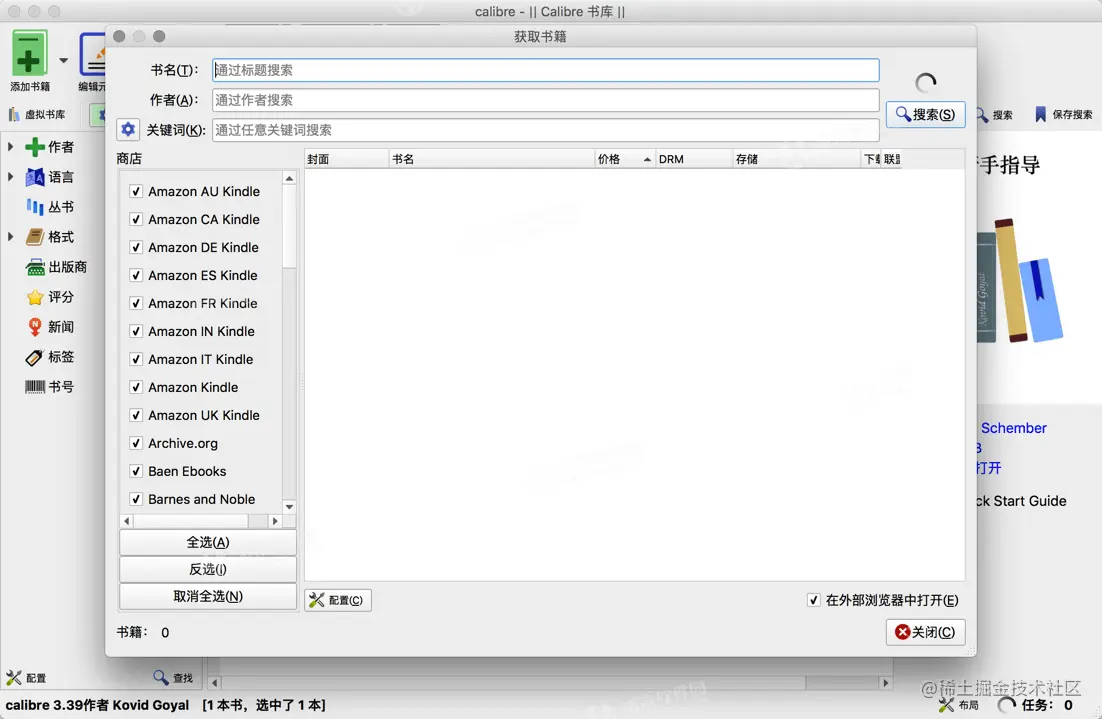The height and width of the screenshot is (719, 1102).
Task: Click the Title column header in results
Action: [x=492, y=159]
